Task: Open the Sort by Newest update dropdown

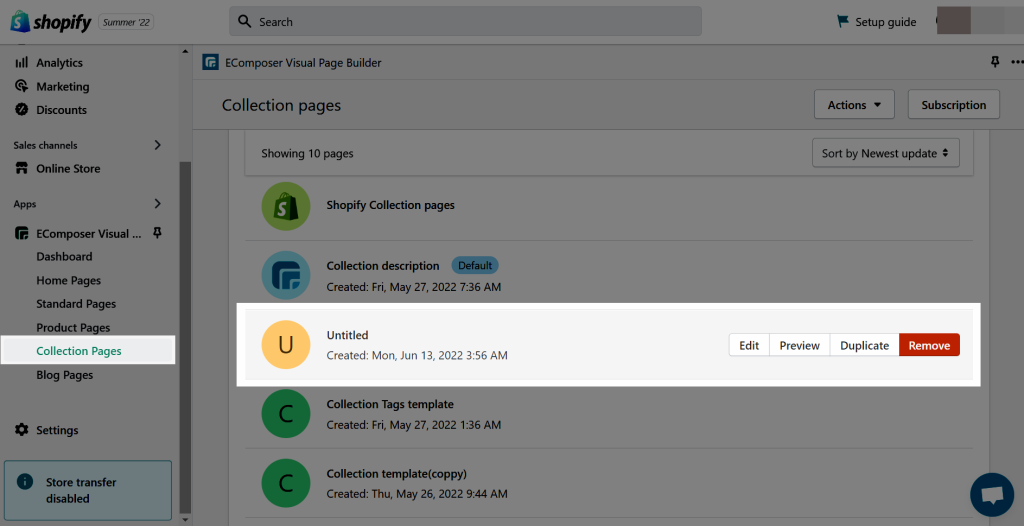Action: coord(886,153)
